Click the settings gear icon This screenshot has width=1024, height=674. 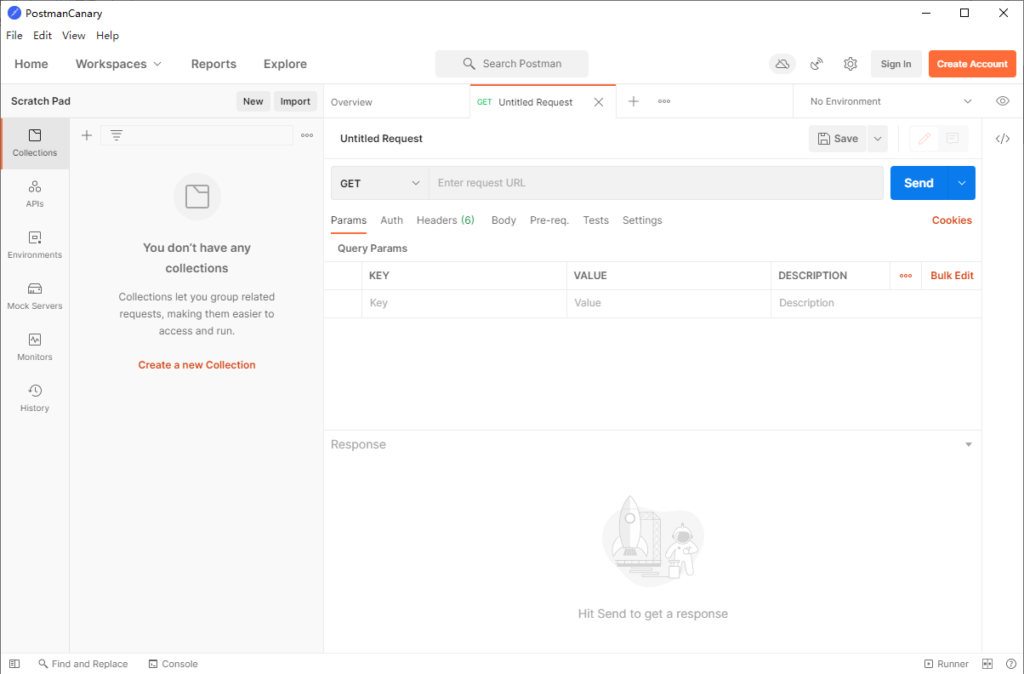[x=850, y=64]
